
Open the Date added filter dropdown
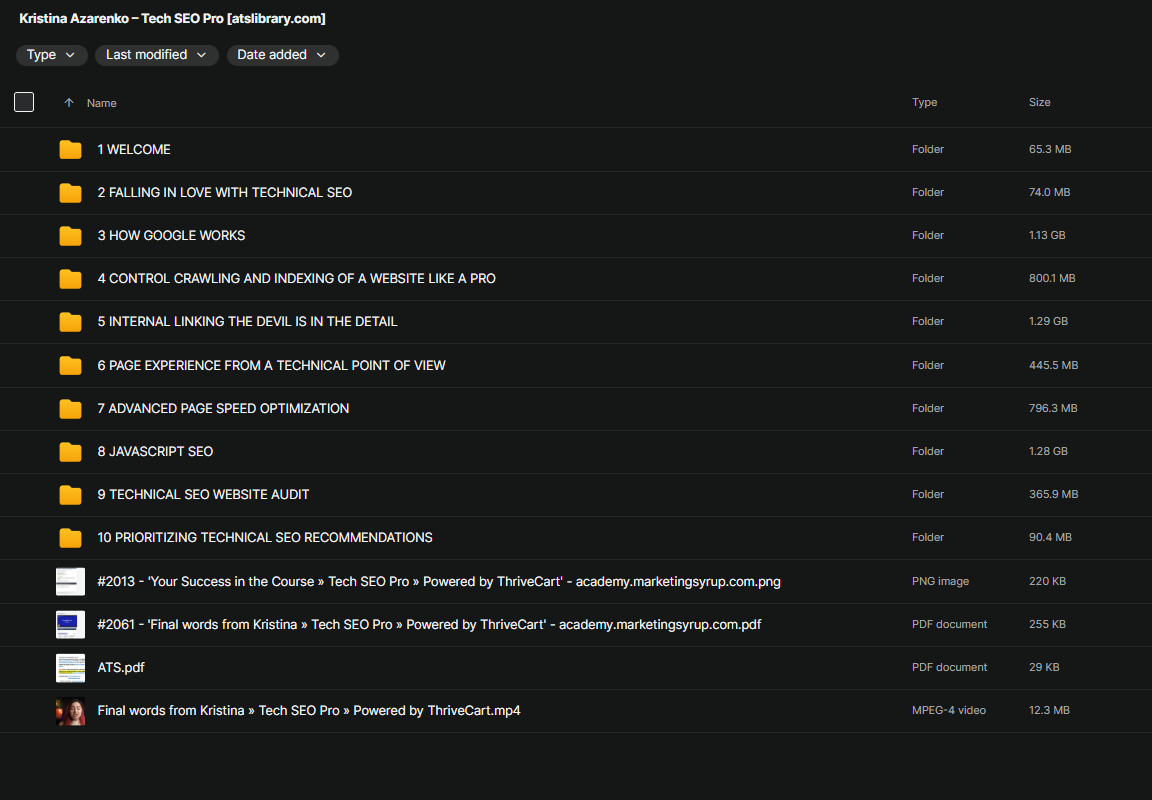point(282,55)
